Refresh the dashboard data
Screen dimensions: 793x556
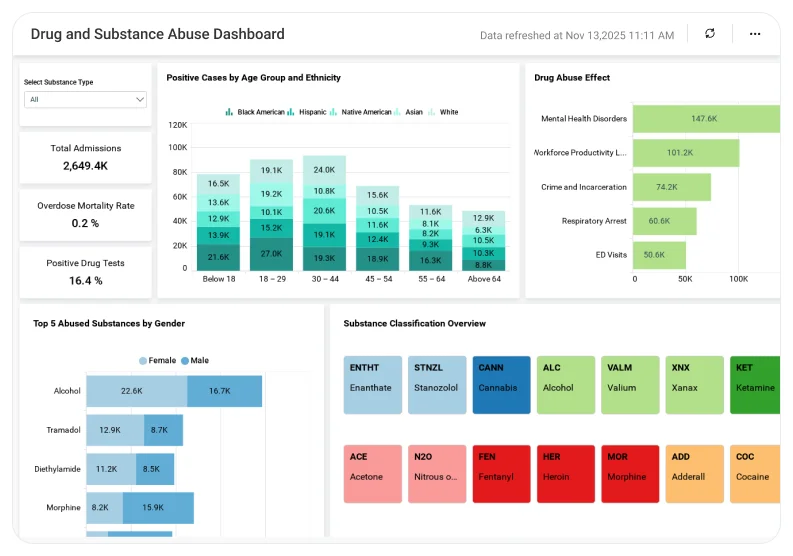click(x=710, y=34)
